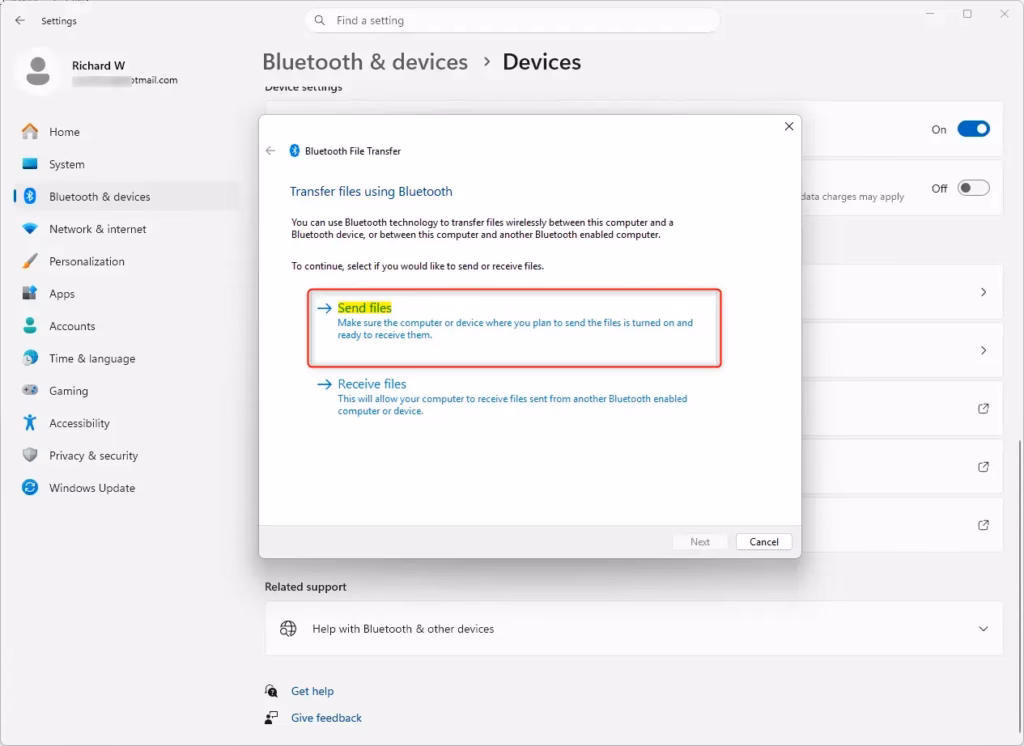This screenshot has width=1024, height=746.
Task: Turn on the switch labeled Off
Action: pyautogui.click(x=973, y=188)
